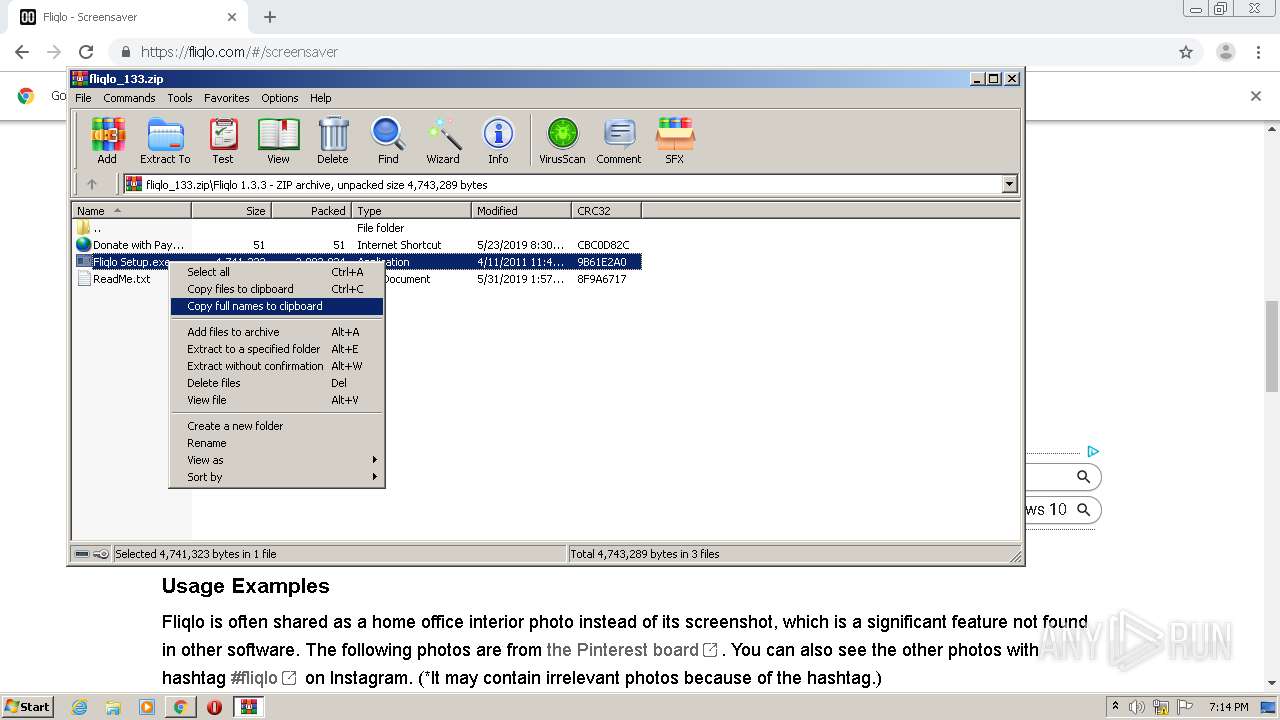
Task: Open the Wizard toolbar icon
Action: point(443,140)
